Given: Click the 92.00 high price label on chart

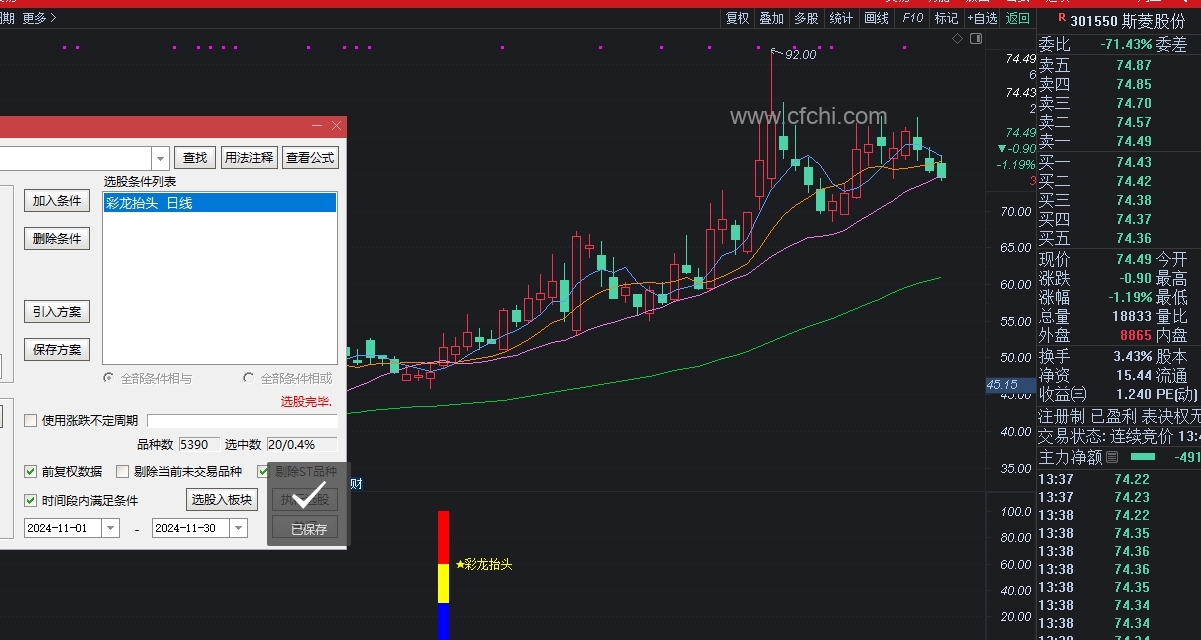Looking at the screenshot, I should click(x=800, y=55).
